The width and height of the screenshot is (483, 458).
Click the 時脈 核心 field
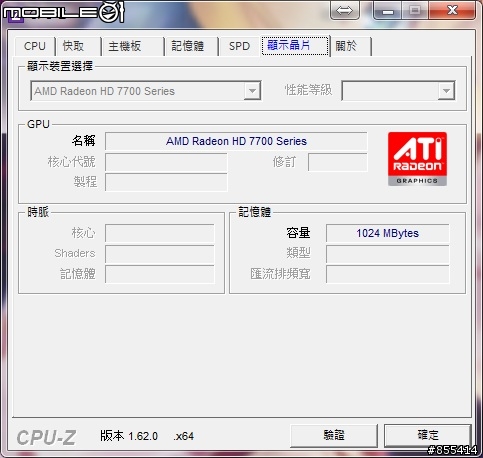click(x=160, y=233)
